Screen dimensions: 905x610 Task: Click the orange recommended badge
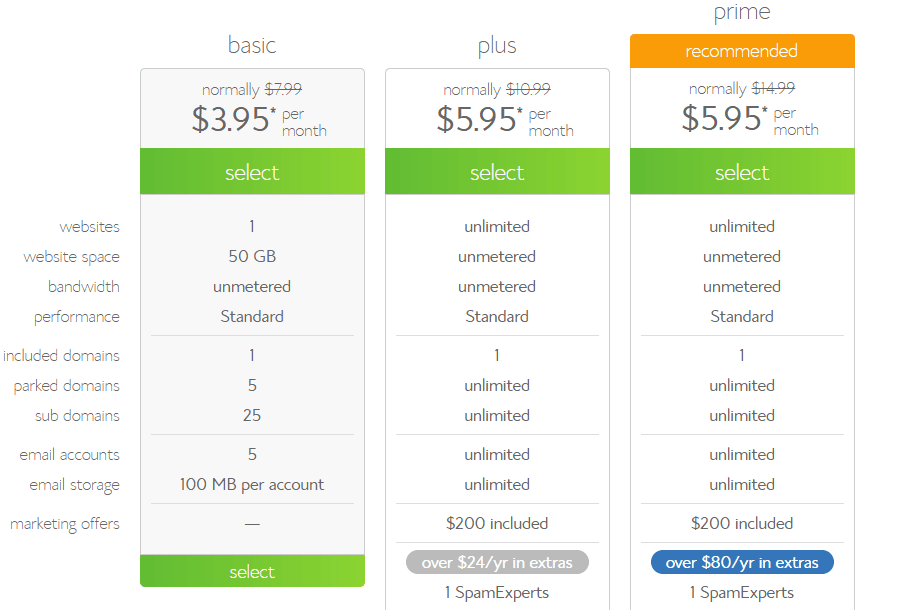(x=742, y=51)
